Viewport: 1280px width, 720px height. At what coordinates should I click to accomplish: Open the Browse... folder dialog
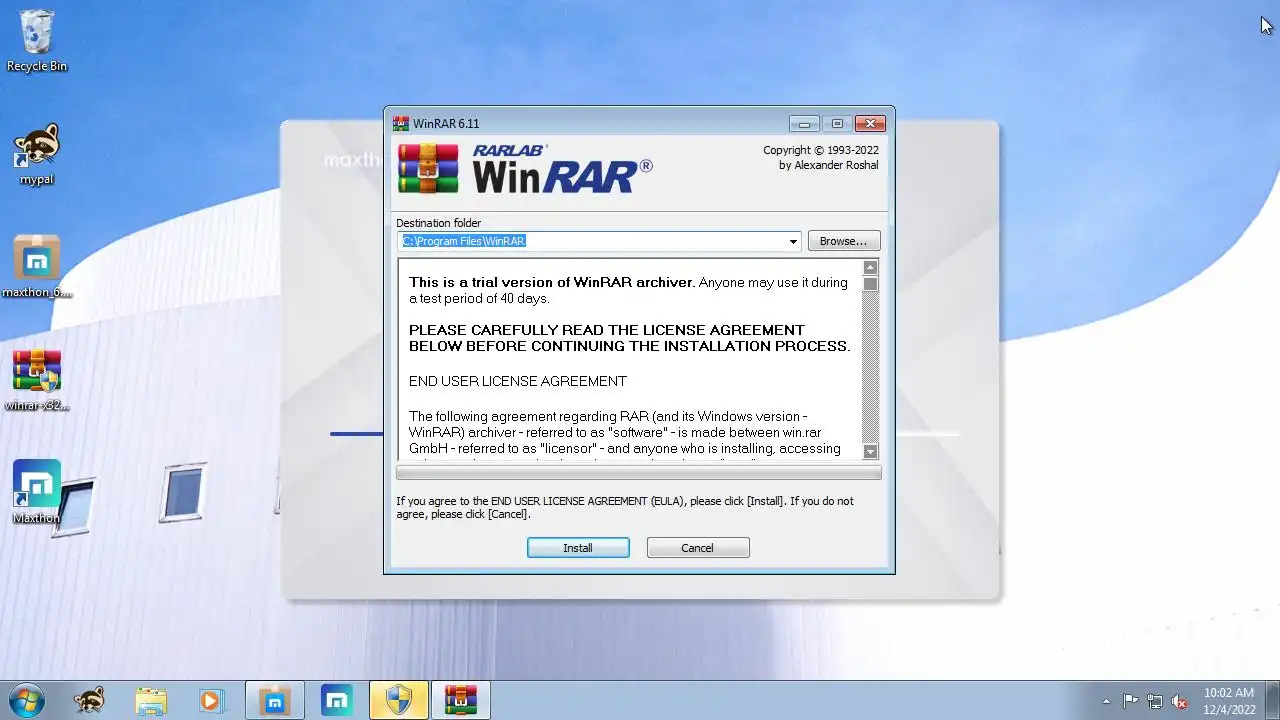pos(844,241)
